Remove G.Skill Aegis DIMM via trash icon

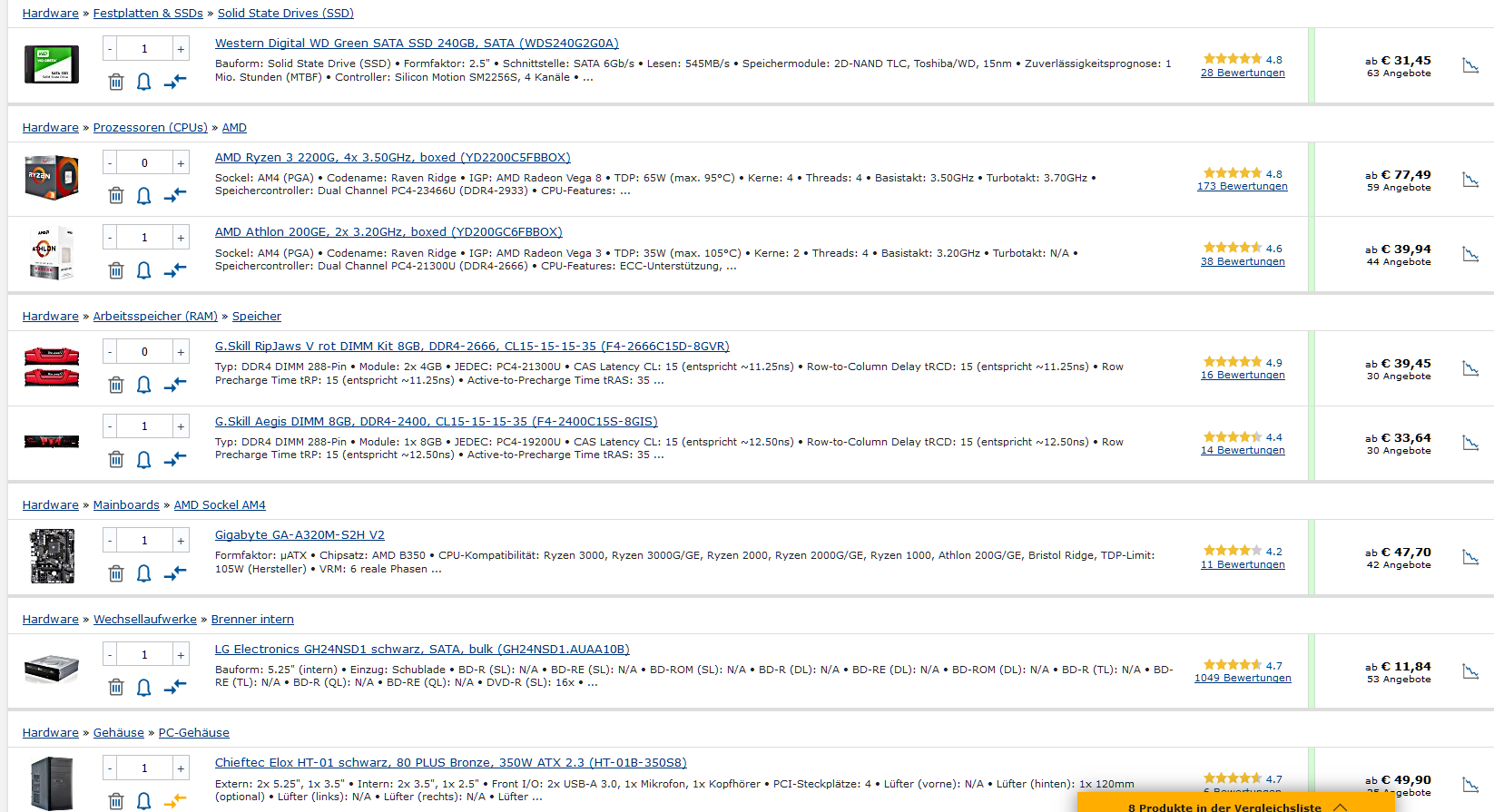pyautogui.click(x=116, y=459)
